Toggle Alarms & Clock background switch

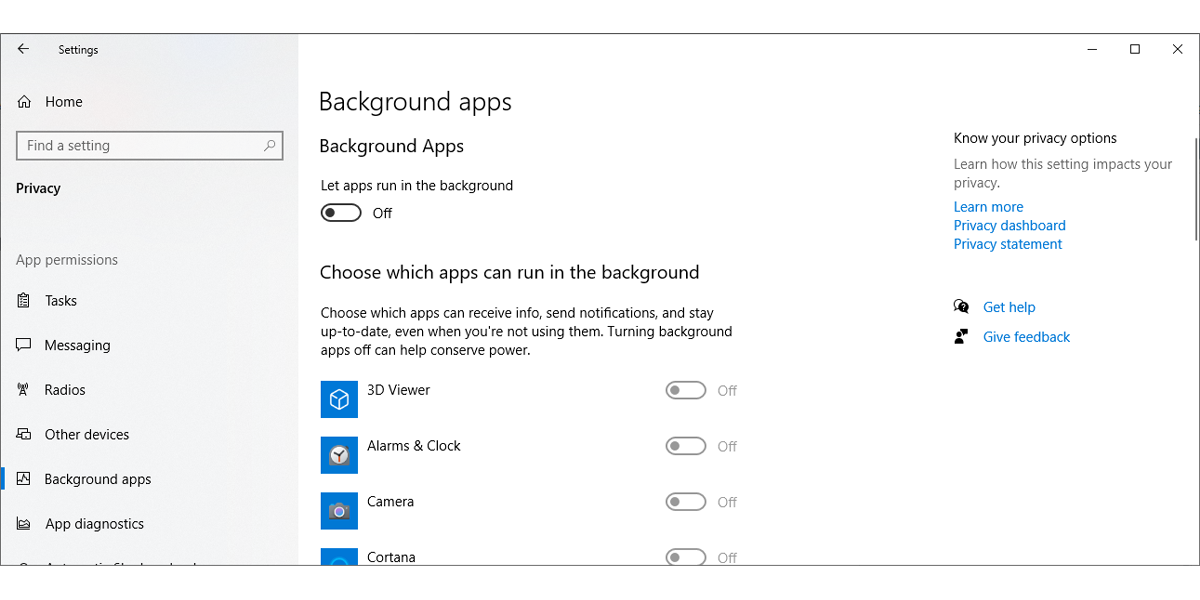tap(686, 447)
